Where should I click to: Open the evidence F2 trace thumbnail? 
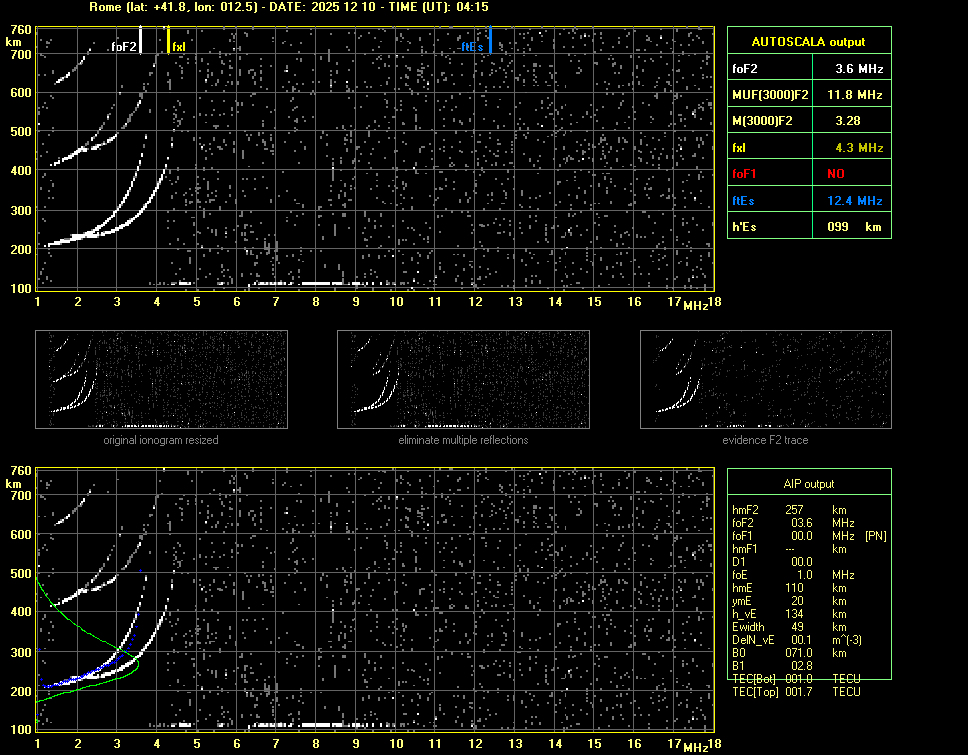[x=765, y=380]
